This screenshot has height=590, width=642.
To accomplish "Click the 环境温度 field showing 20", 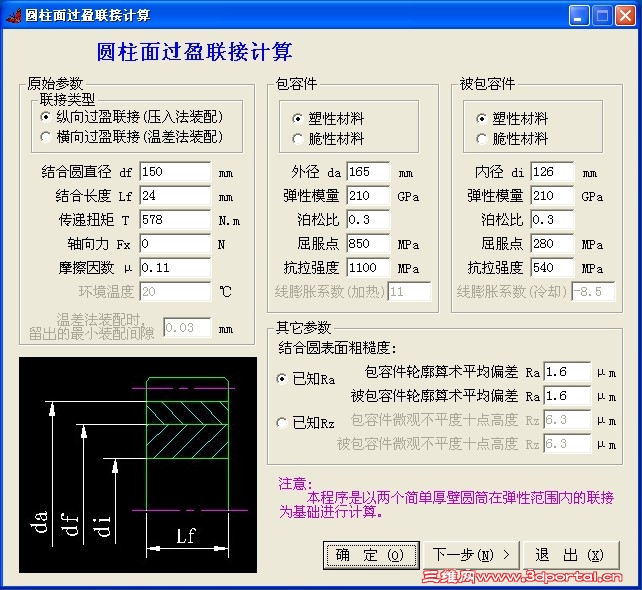I will click(x=175, y=292).
